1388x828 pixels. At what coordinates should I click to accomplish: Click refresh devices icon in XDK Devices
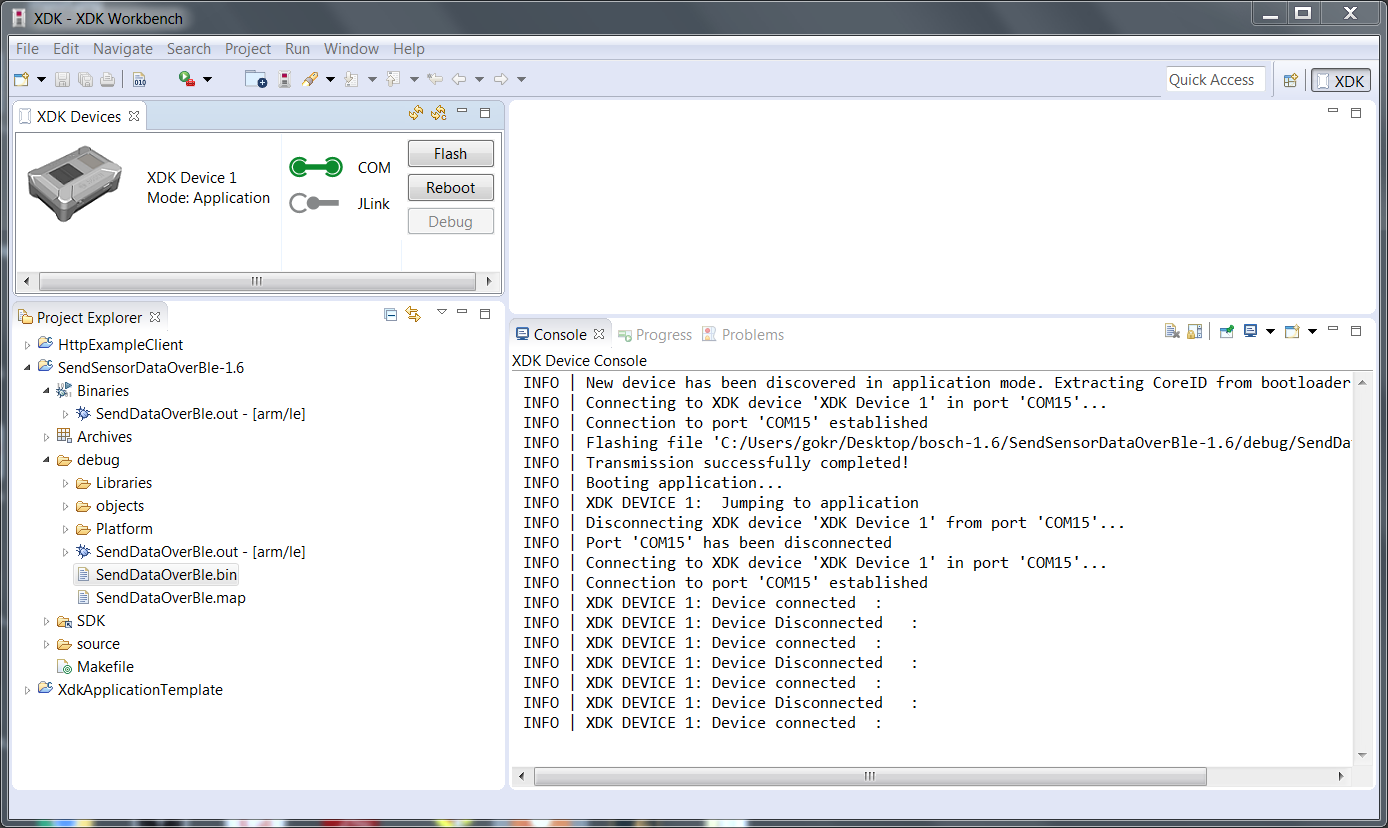click(416, 114)
